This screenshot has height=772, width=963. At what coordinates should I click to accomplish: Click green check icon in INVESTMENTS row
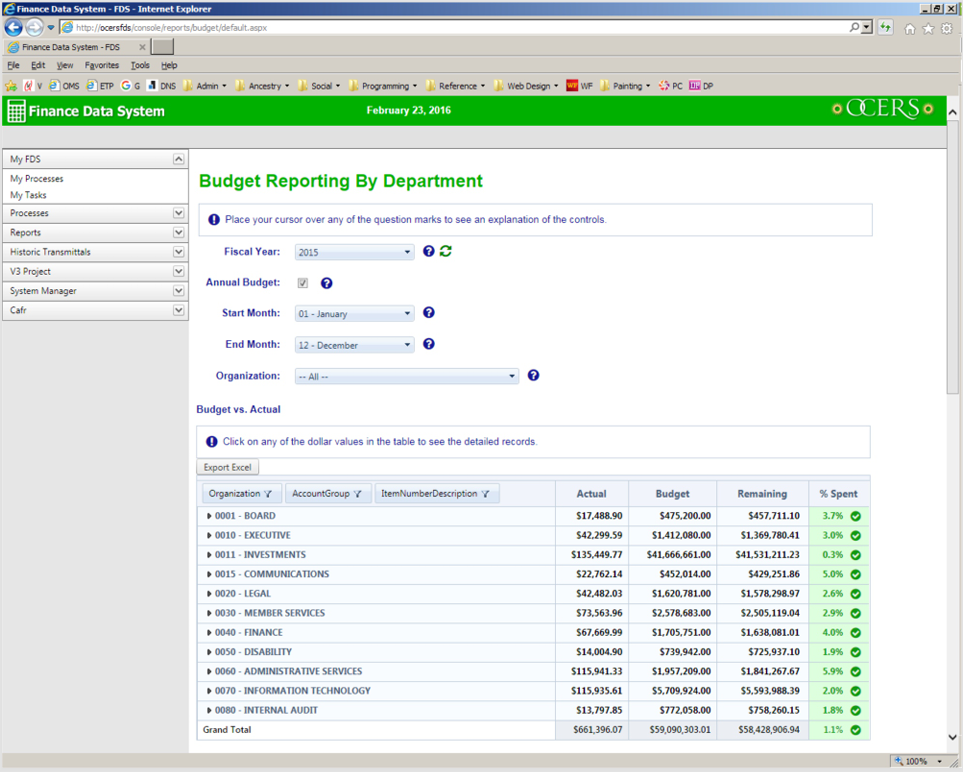856,555
